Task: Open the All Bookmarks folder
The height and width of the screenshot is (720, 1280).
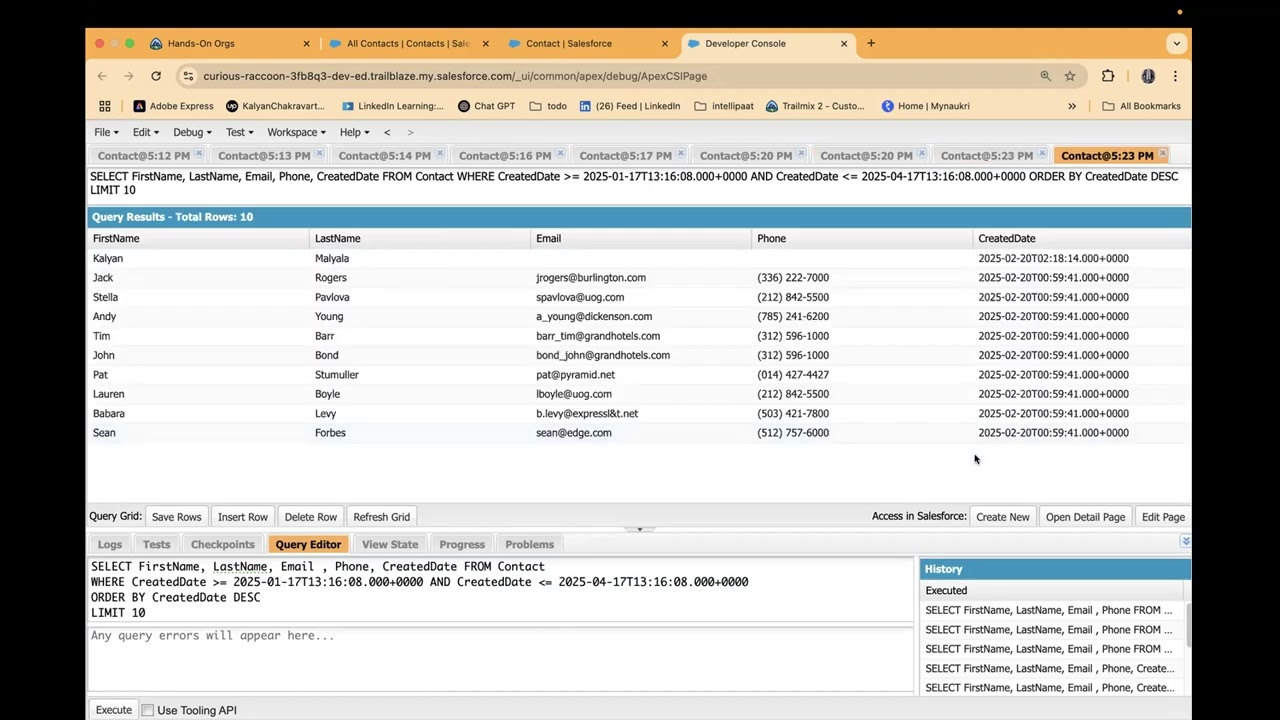Action: (1141, 106)
